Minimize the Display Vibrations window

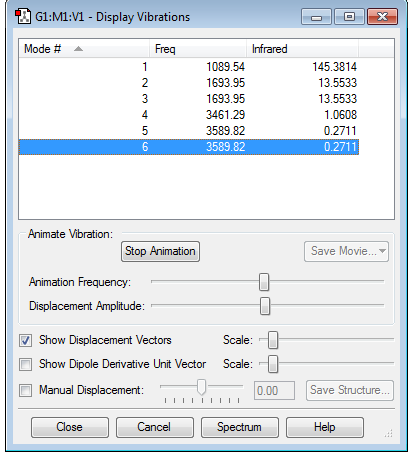click(316, 17)
